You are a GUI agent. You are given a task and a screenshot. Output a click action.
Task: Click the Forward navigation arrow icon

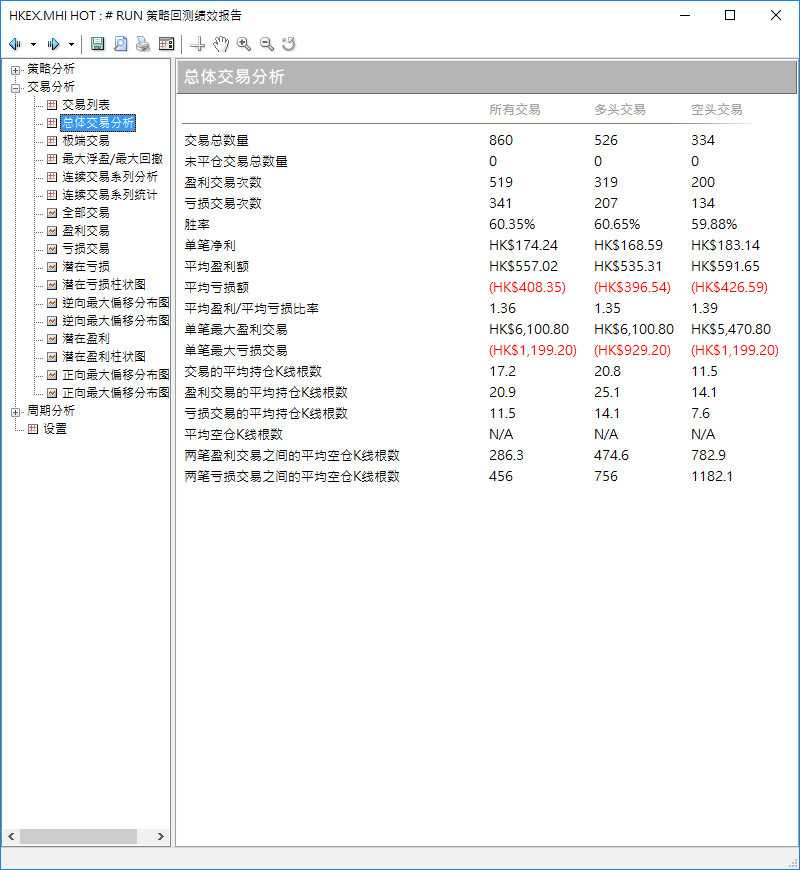tap(53, 44)
